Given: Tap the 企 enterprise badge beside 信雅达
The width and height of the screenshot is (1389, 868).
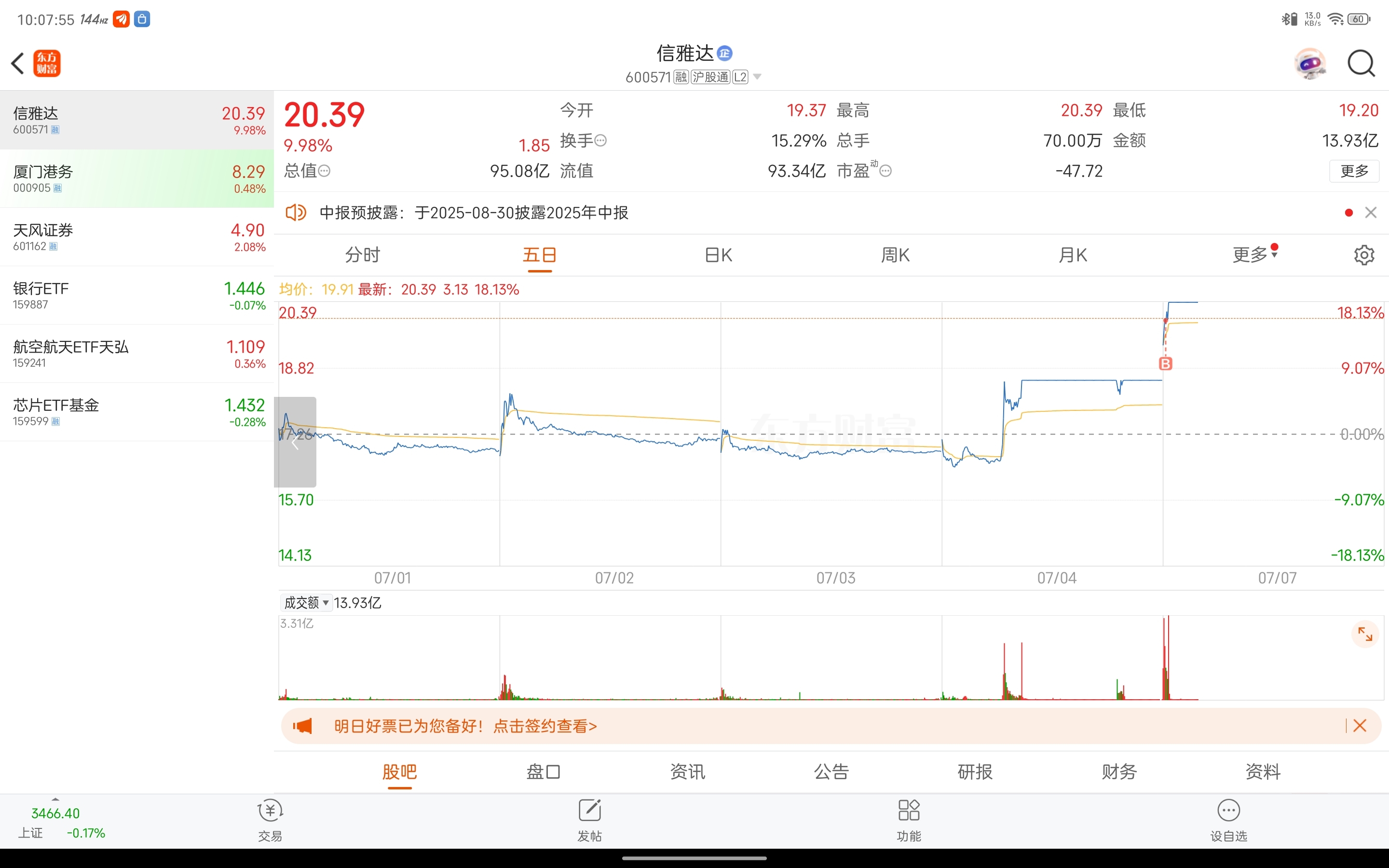Looking at the screenshot, I should 725,54.
